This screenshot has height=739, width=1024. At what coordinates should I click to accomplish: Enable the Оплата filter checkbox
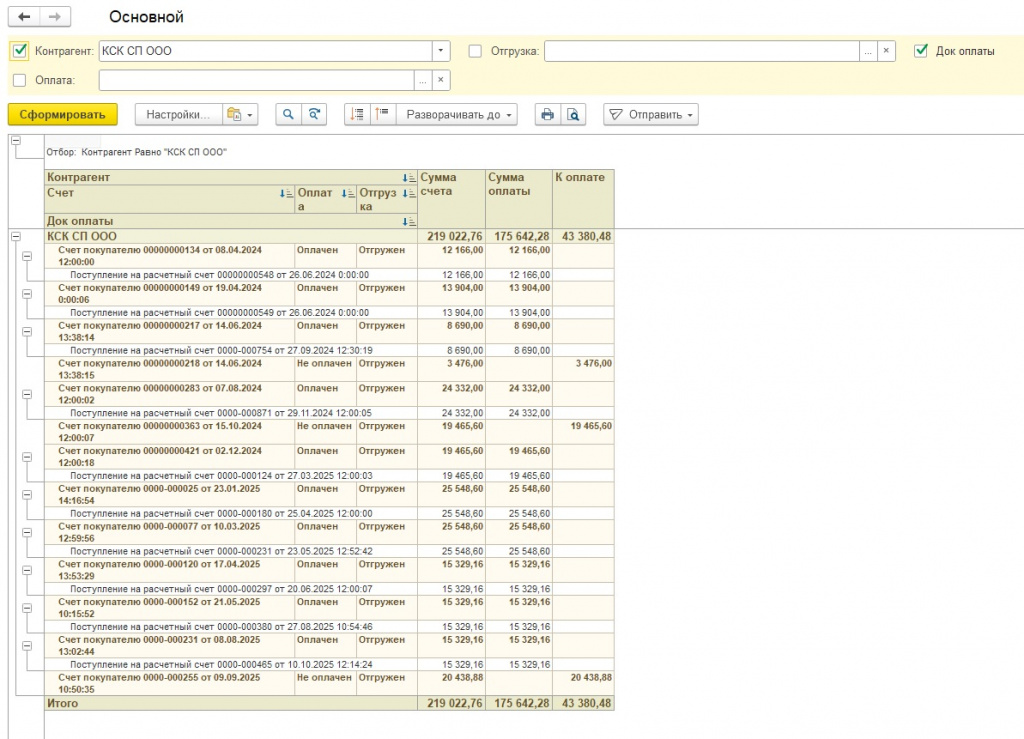click(20, 80)
